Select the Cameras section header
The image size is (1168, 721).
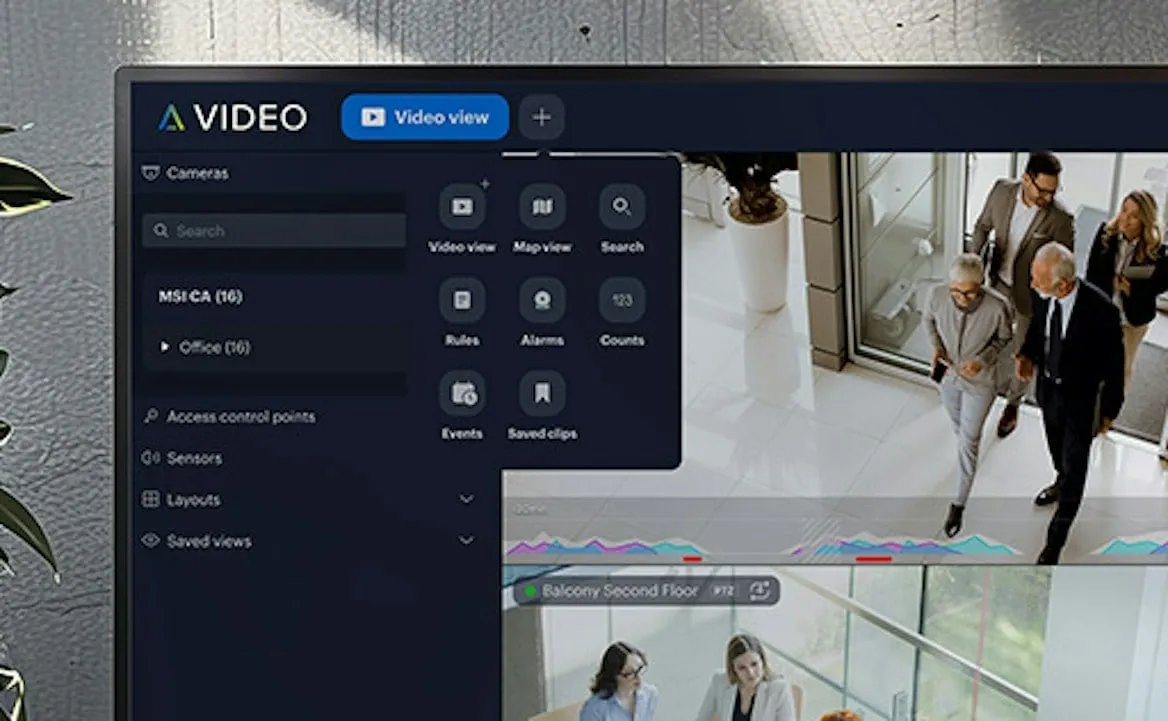coord(185,173)
